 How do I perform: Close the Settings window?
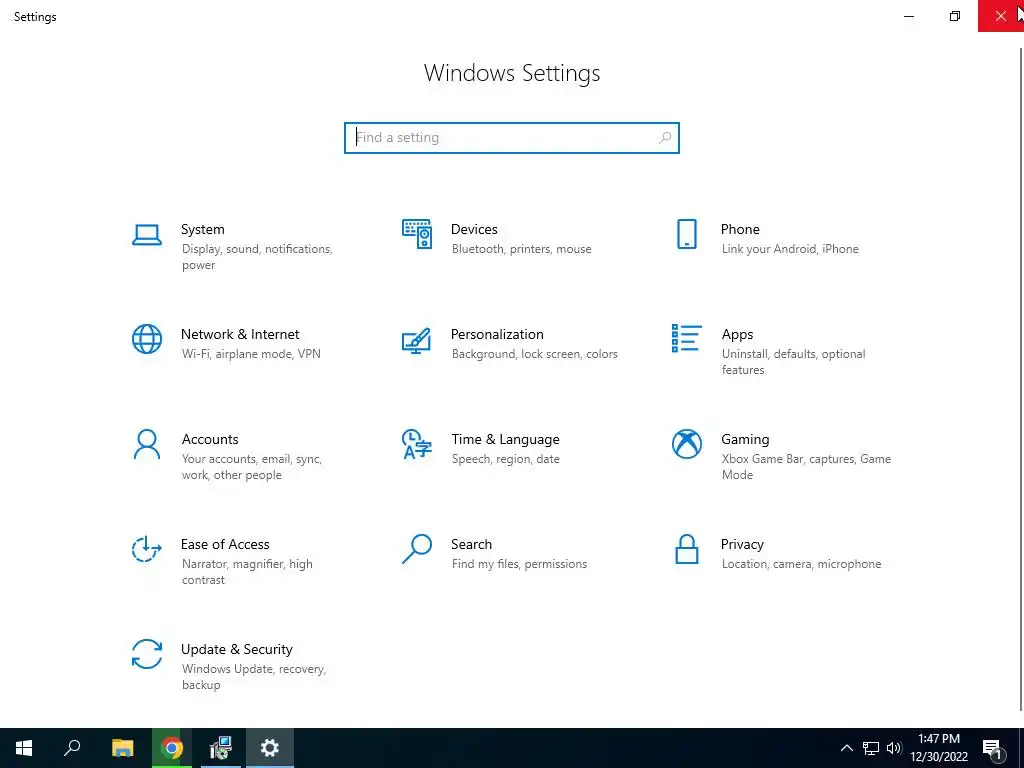[x=1000, y=16]
